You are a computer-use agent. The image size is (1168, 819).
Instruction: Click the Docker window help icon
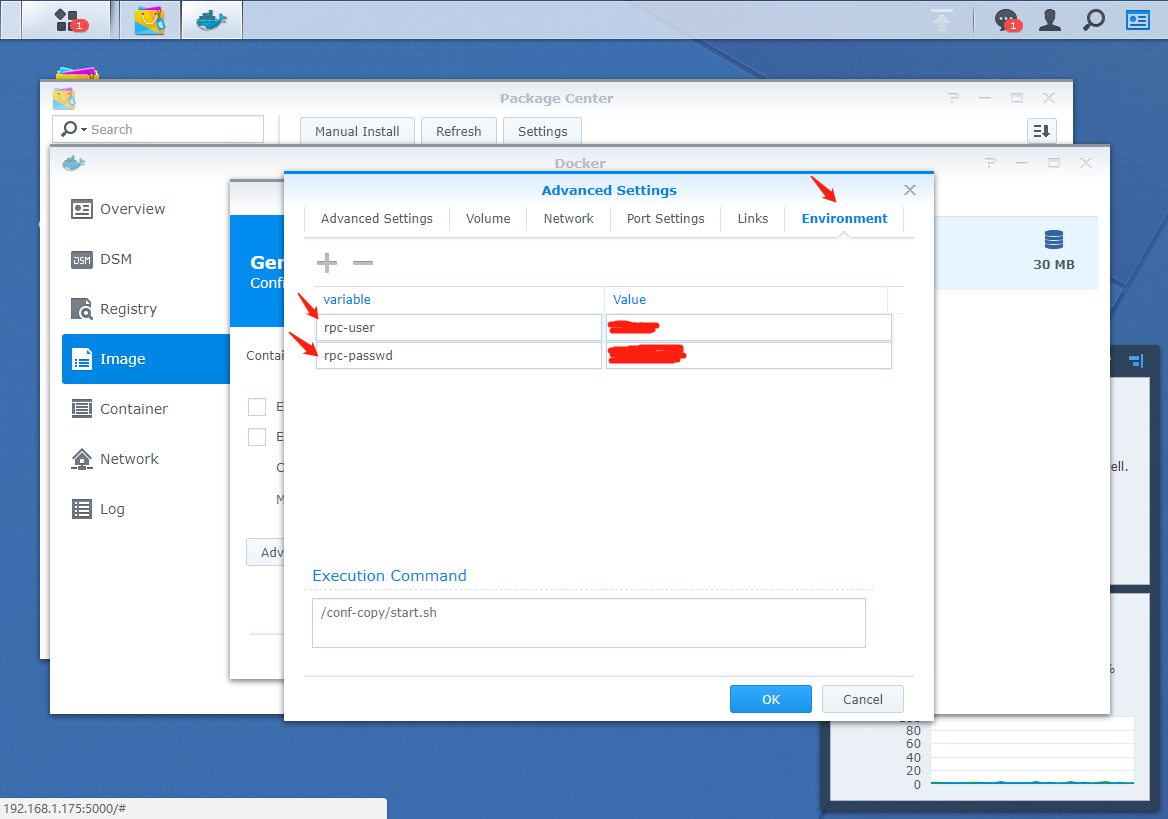990,163
